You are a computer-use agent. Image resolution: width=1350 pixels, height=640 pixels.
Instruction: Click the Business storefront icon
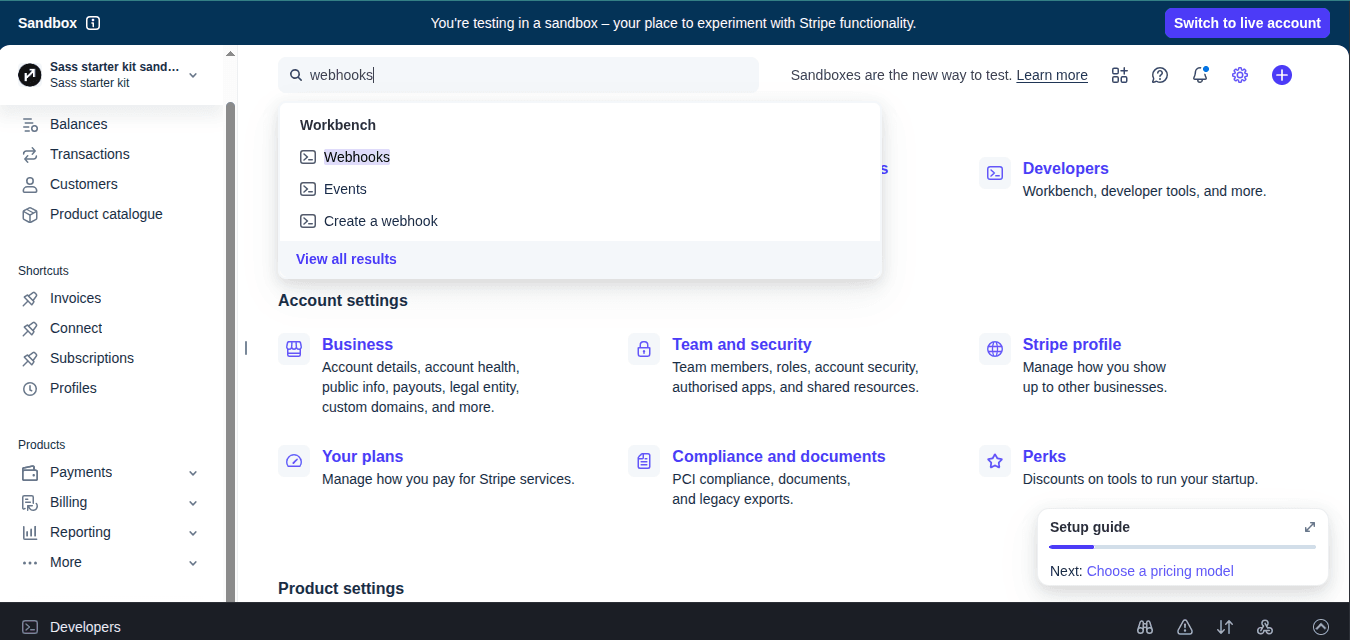294,349
